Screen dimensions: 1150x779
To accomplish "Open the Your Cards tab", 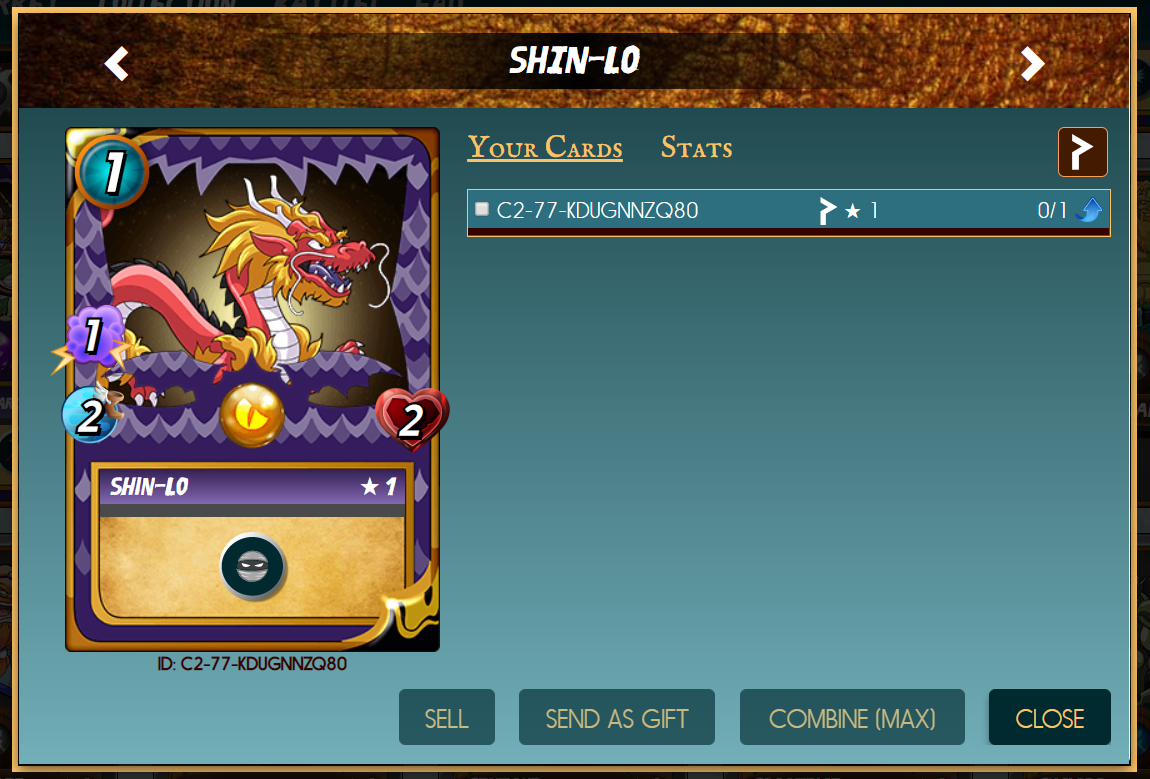I will tap(545, 147).
